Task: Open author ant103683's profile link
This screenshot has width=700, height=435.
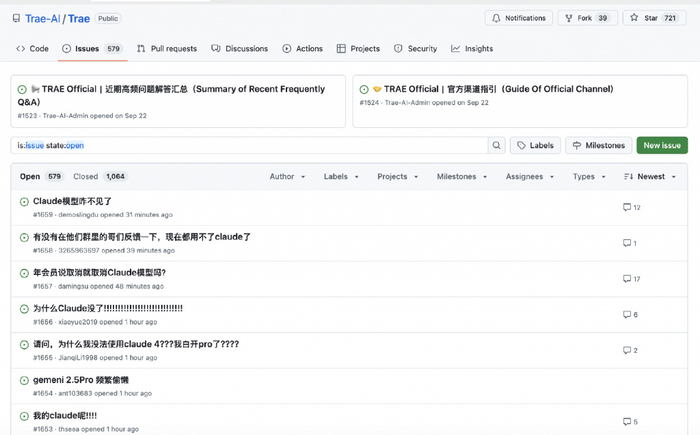Action: coord(75,393)
